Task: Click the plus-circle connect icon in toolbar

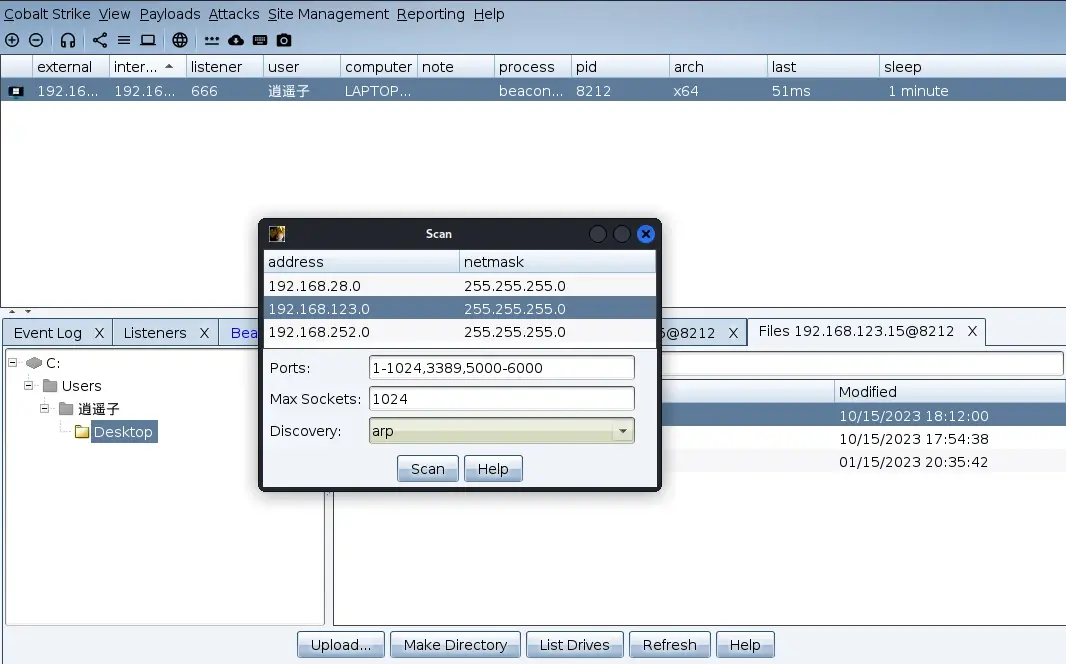Action: [12, 40]
